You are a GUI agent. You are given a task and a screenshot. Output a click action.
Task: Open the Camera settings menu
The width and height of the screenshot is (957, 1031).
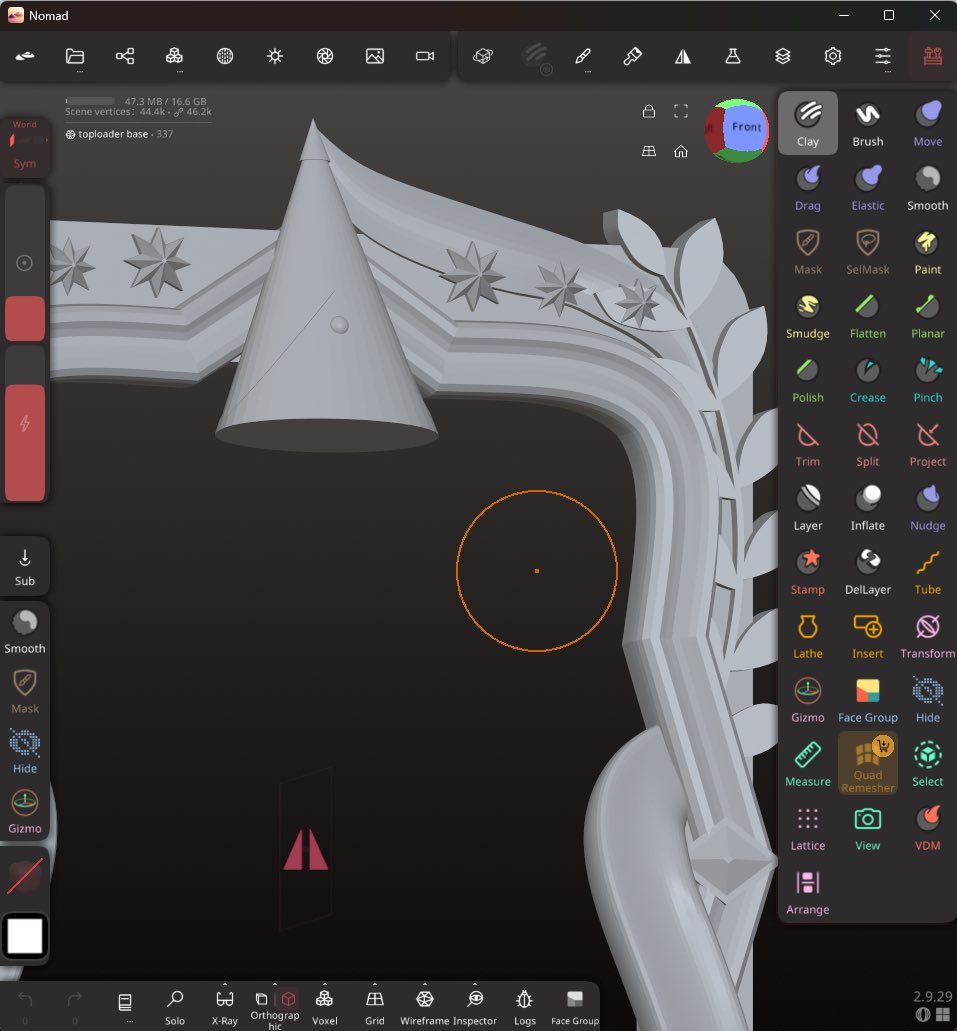click(425, 57)
